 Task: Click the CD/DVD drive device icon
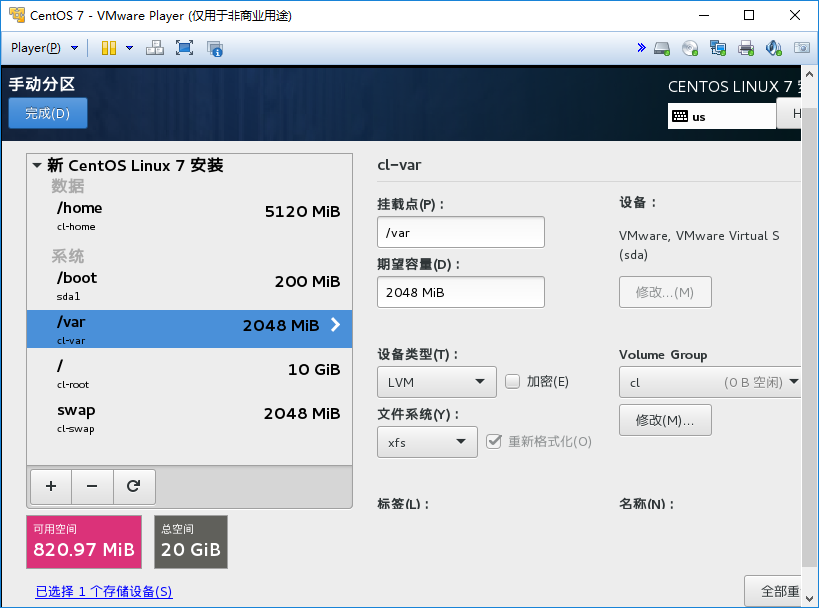tap(690, 49)
